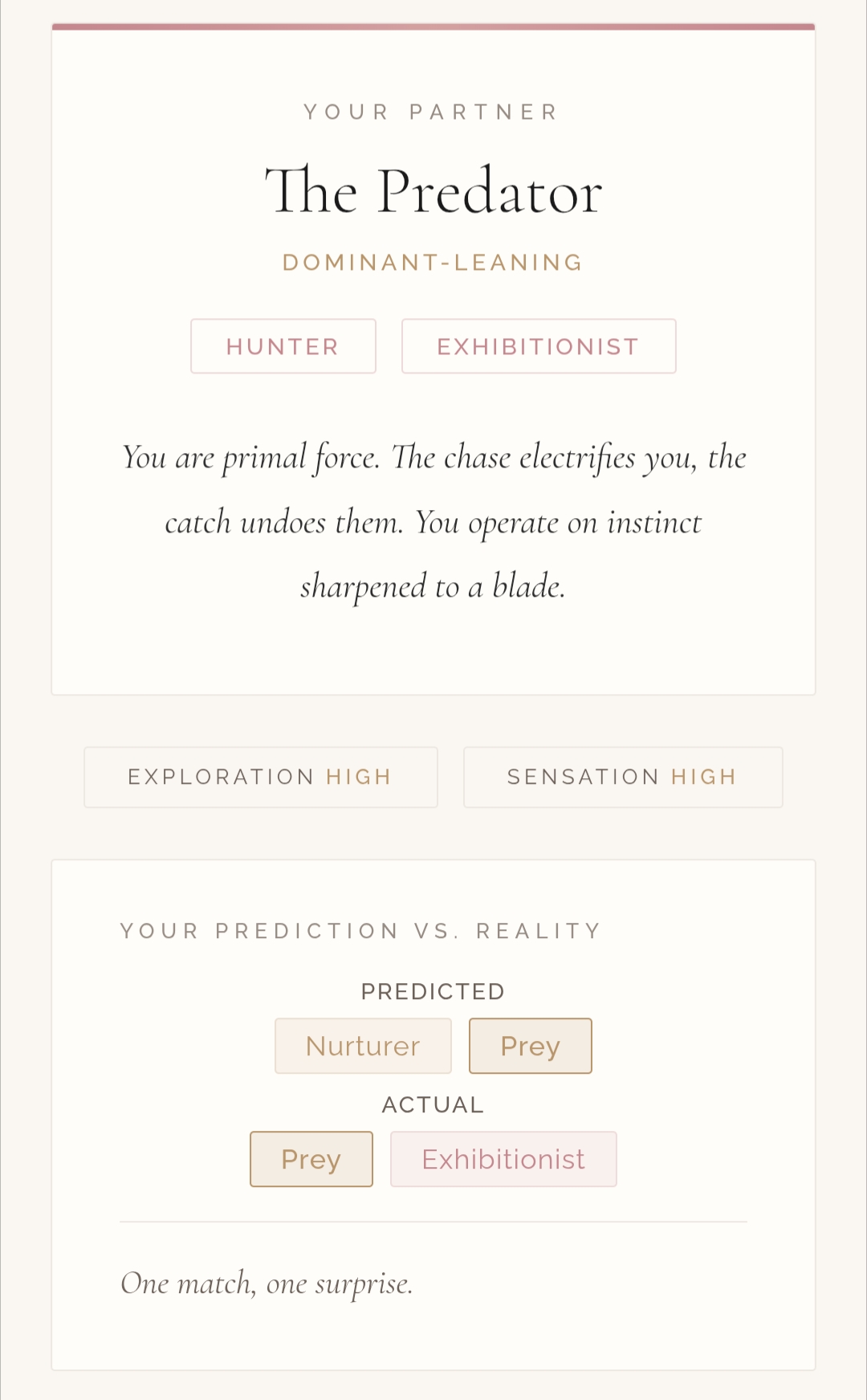The width and height of the screenshot is (867, 1400).
Task: Click the "You are primal force" line
Action: coord(433,458)
